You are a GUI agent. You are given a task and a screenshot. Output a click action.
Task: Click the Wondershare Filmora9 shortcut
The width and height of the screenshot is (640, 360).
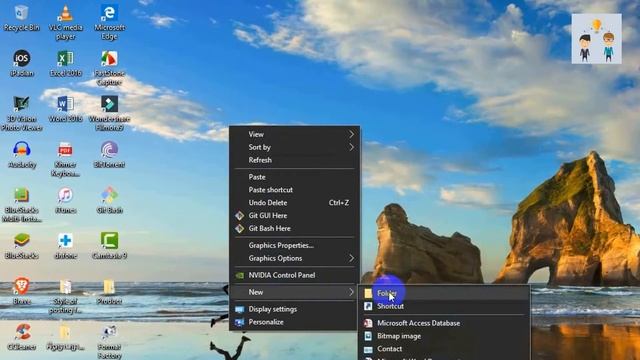[109, 113]
